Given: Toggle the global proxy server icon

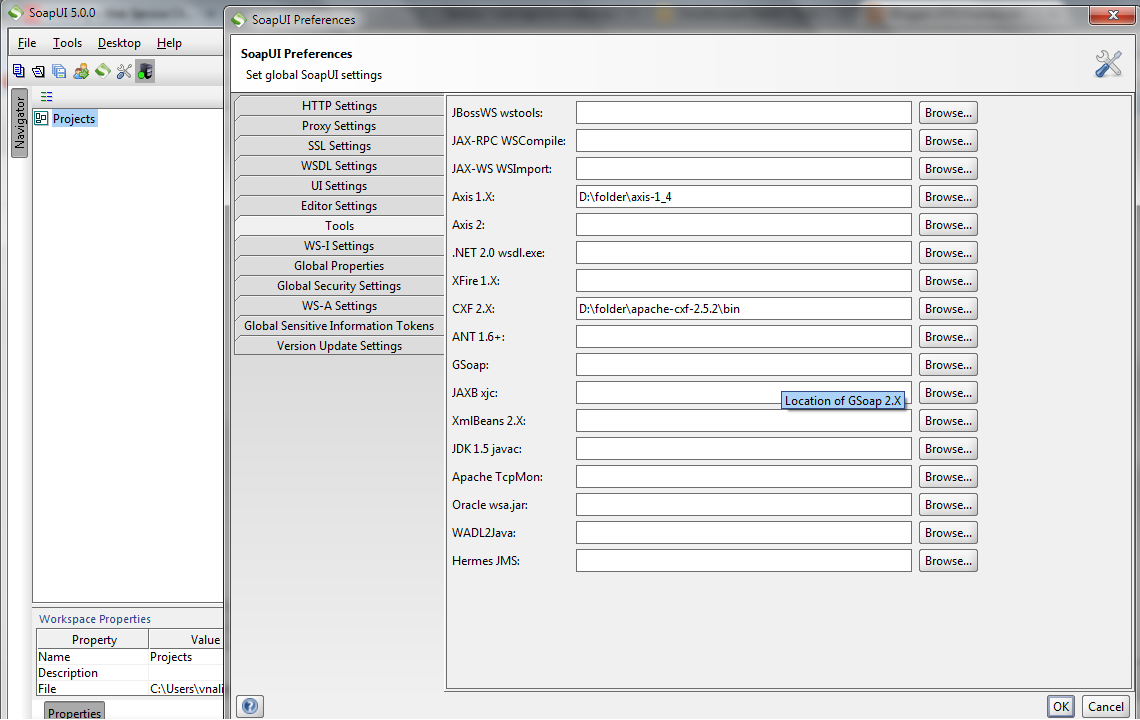Looking at the screenshot, I should pyautogui.click(x=145, y=70).
